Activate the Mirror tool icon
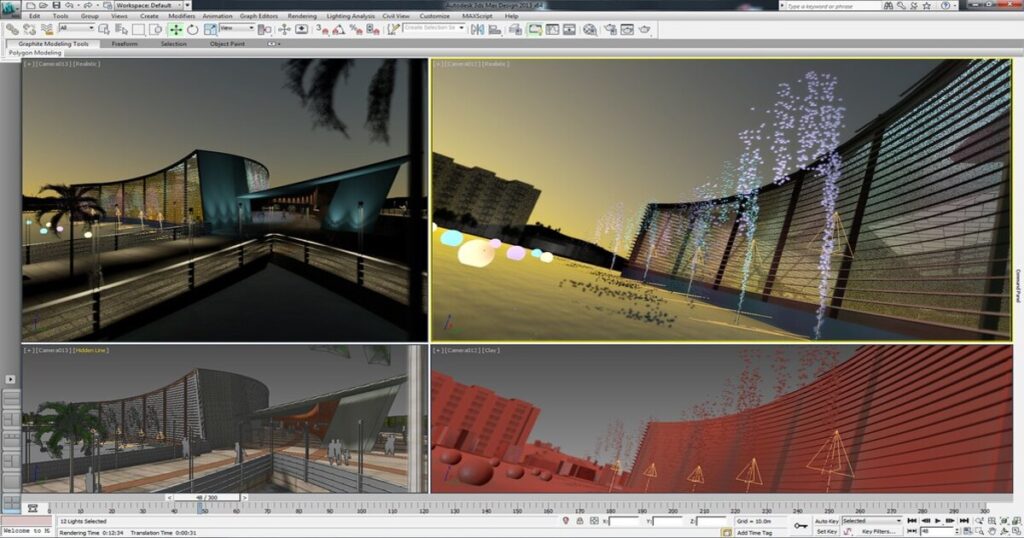The height and width of the screenshot is (538, 1024). click(x=477, y=29)
